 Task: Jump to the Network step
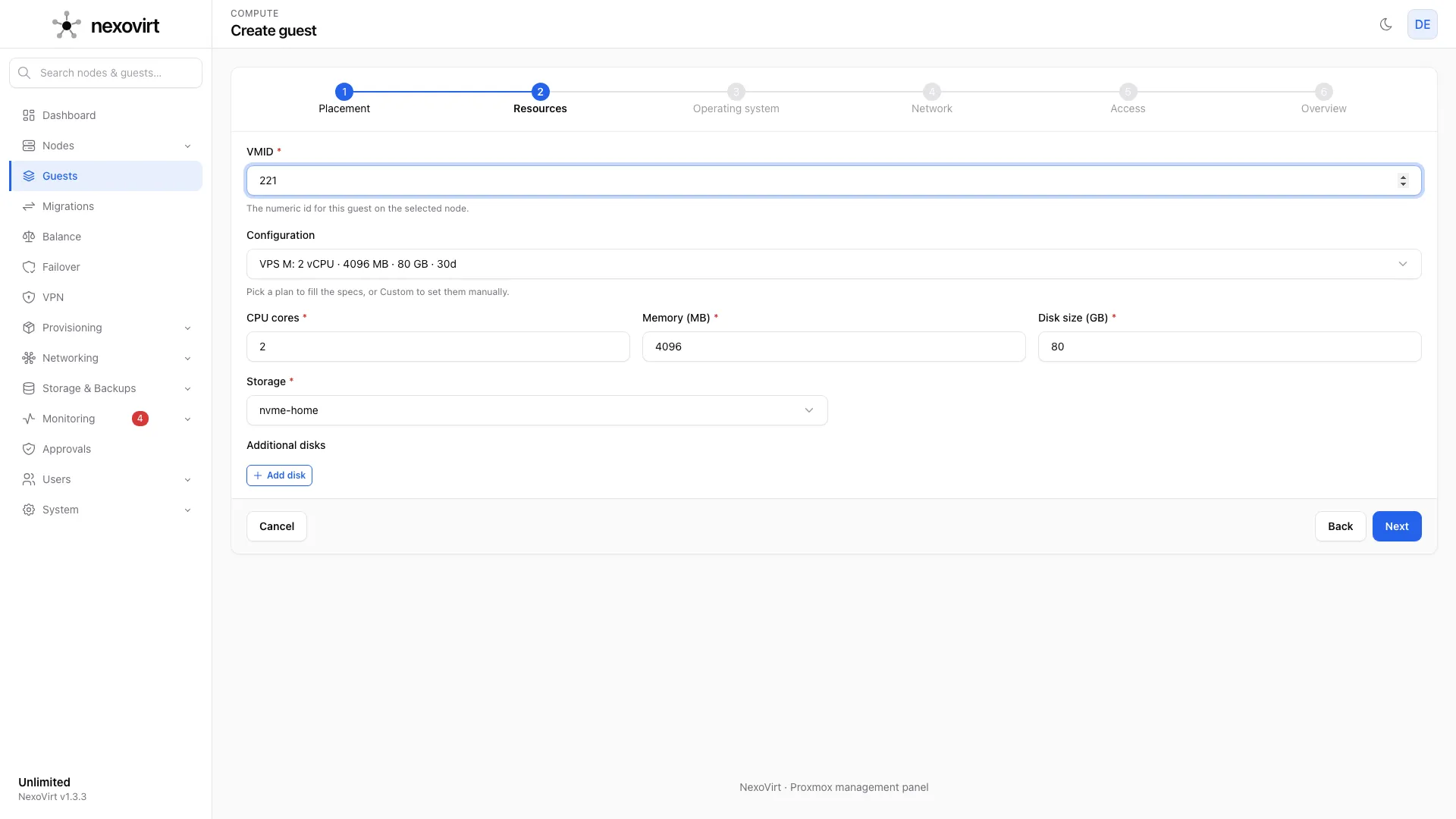click(x=931, y=99)
